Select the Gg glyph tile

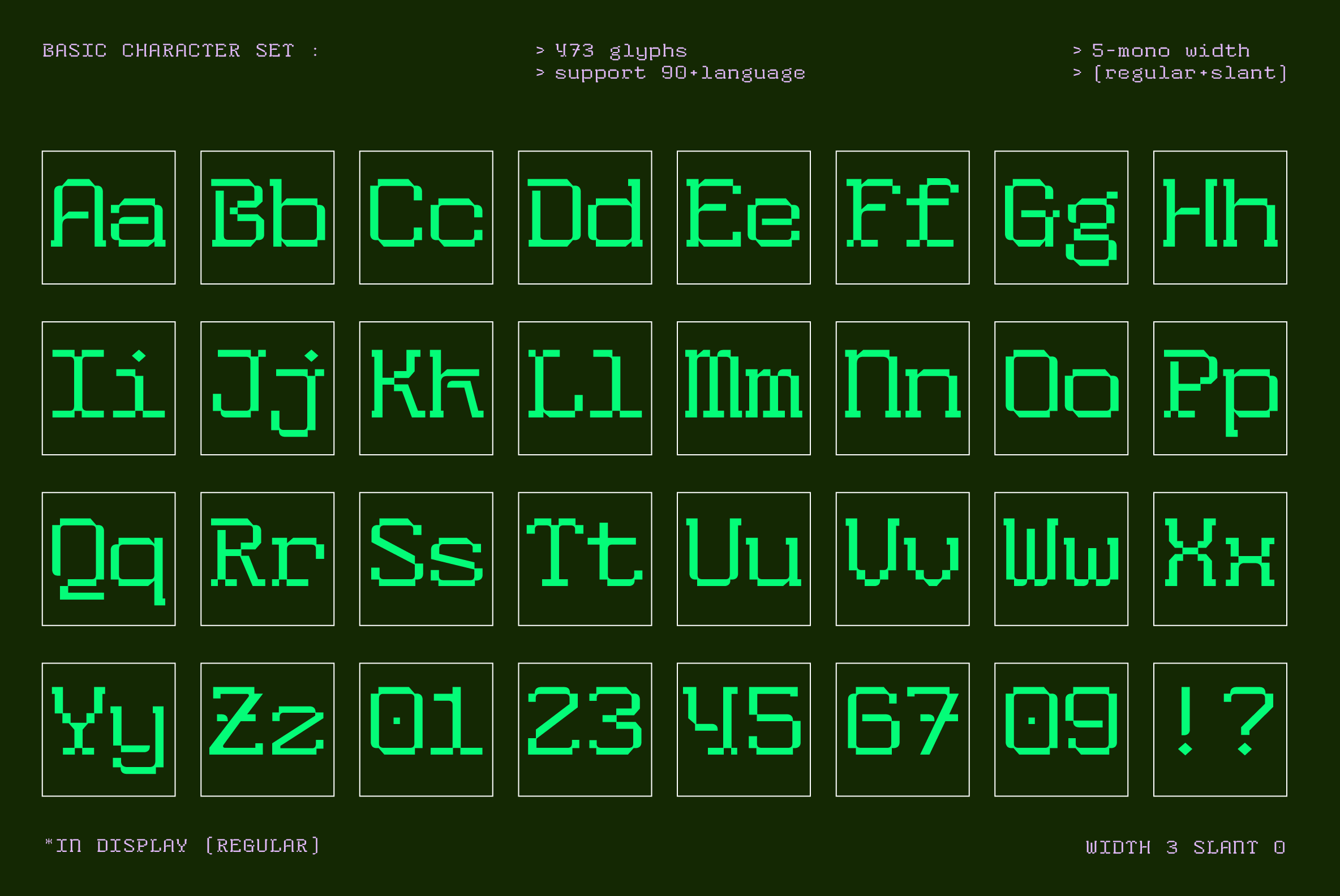1060,217
